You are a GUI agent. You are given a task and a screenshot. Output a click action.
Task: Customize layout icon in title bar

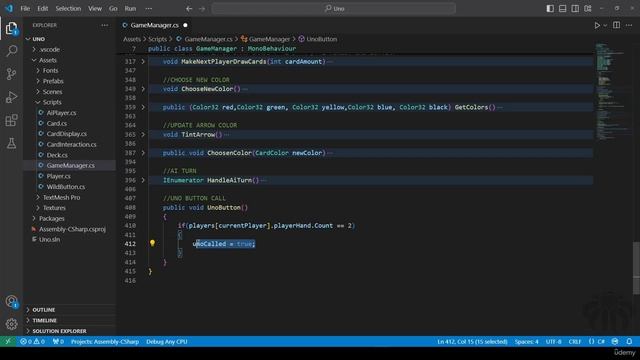pyautogui.click(x=588, y=9)
